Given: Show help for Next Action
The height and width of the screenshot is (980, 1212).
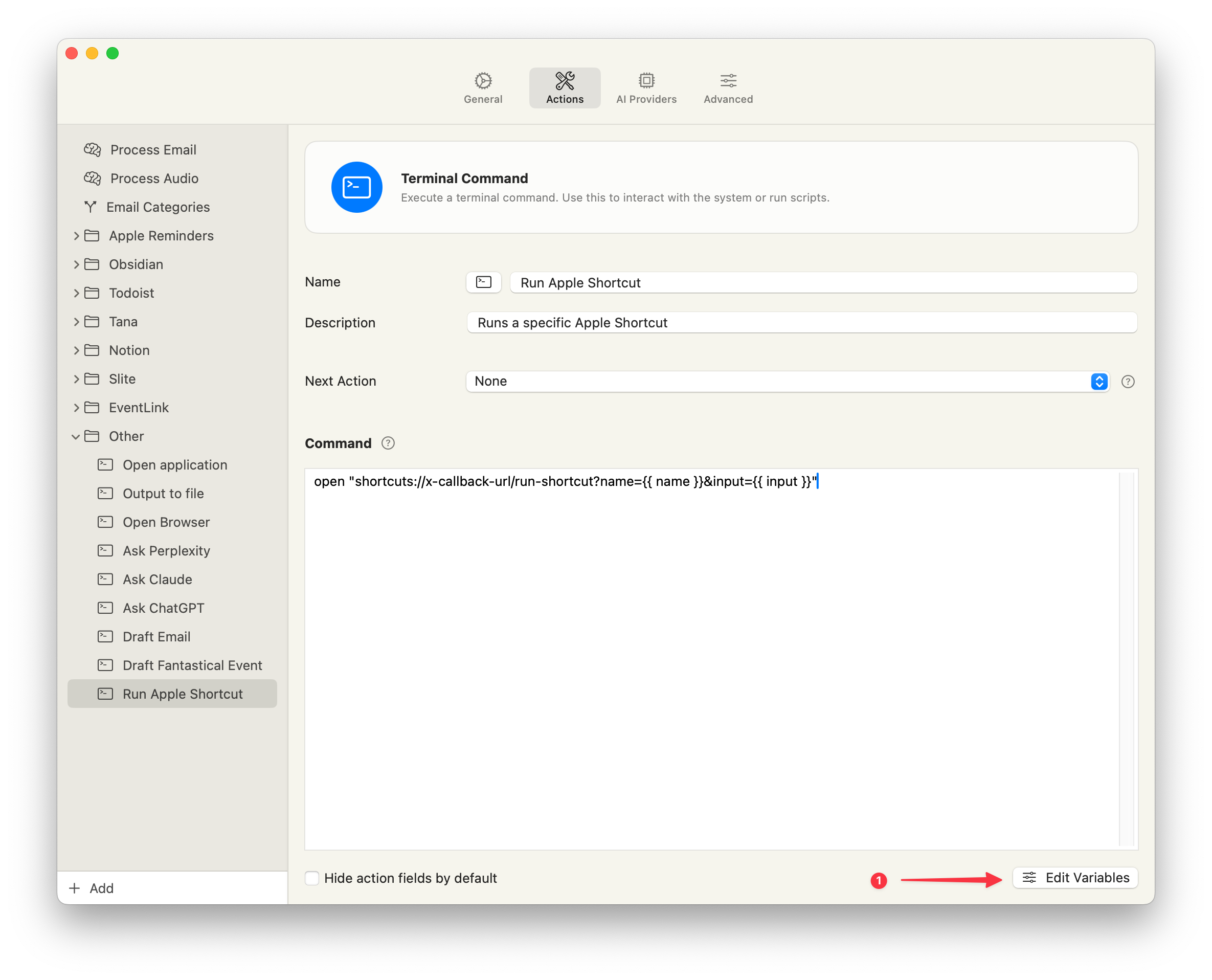Looking at the screenshot, I should tap(1128, 382).
